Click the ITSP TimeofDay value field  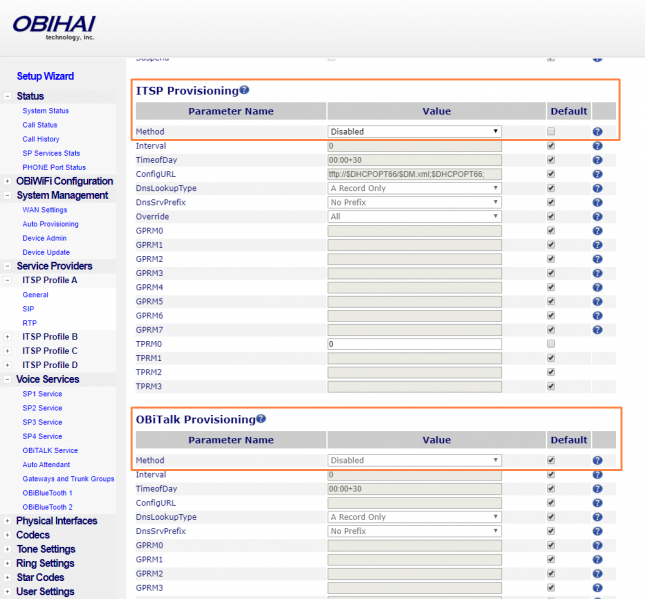414,160
